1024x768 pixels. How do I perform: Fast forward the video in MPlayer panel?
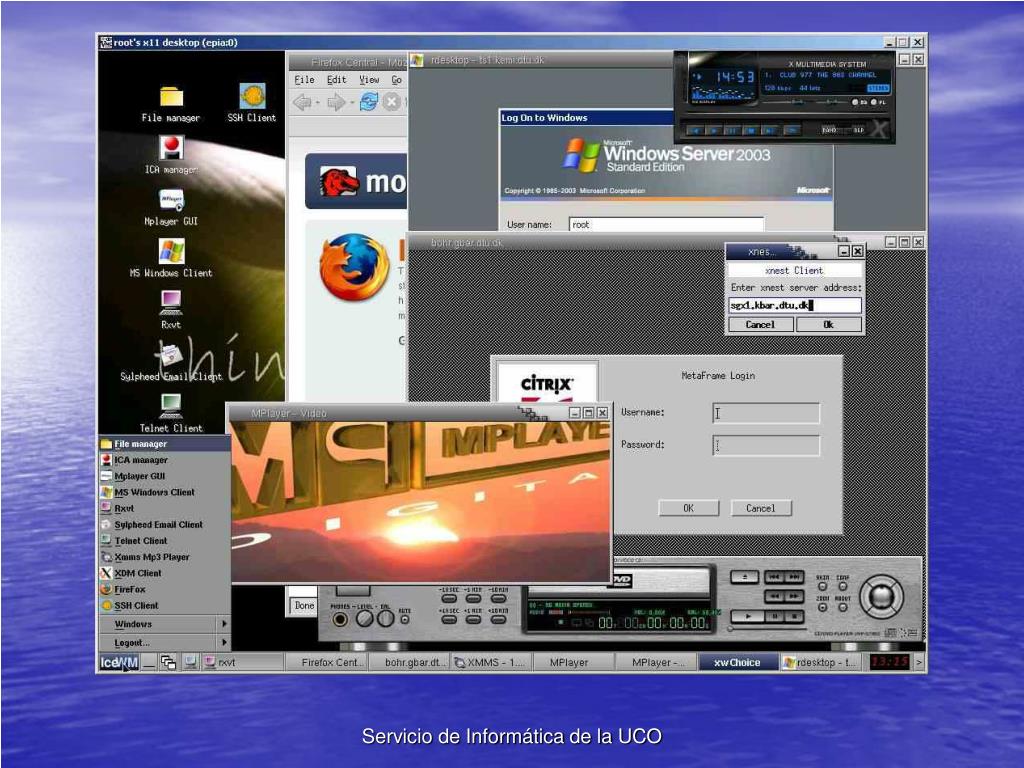[x=793, y=596]
